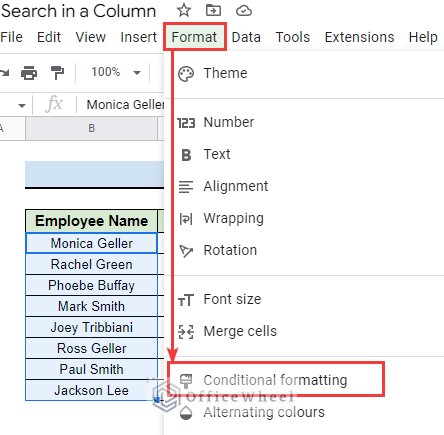Select column B header
The height and width of the screenshot is (435, 444).
(x=91, y=128)
